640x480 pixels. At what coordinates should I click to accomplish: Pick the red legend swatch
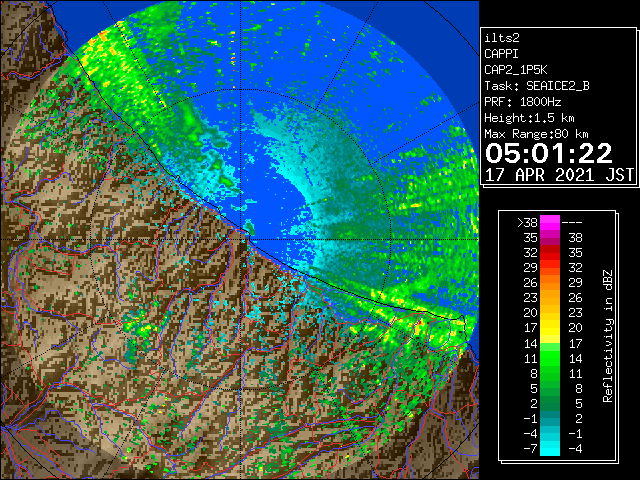(550, 253)
